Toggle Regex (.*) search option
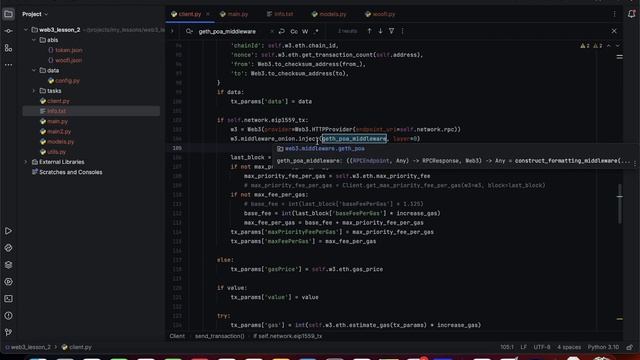Screen dimensions: 640x360 (317, 31)
